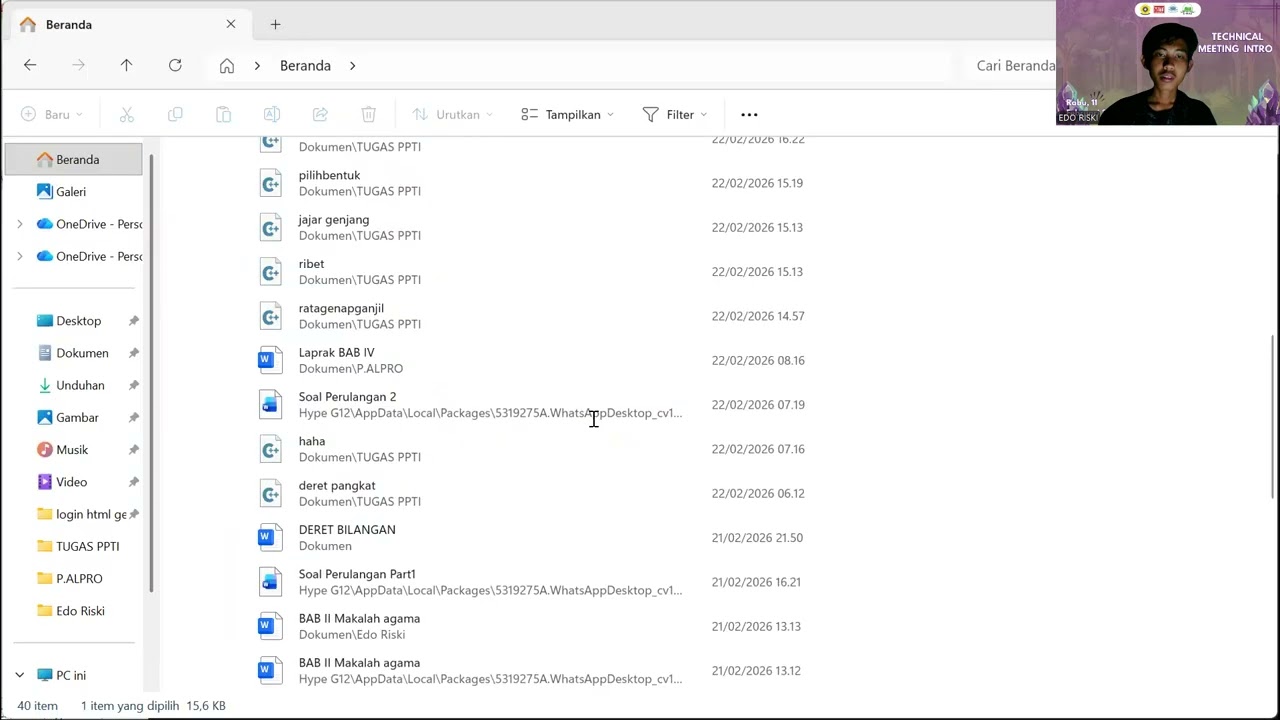The image size is (1280, 720).
Task: Open Galeri in the sidebar
Action: [72, 191]
